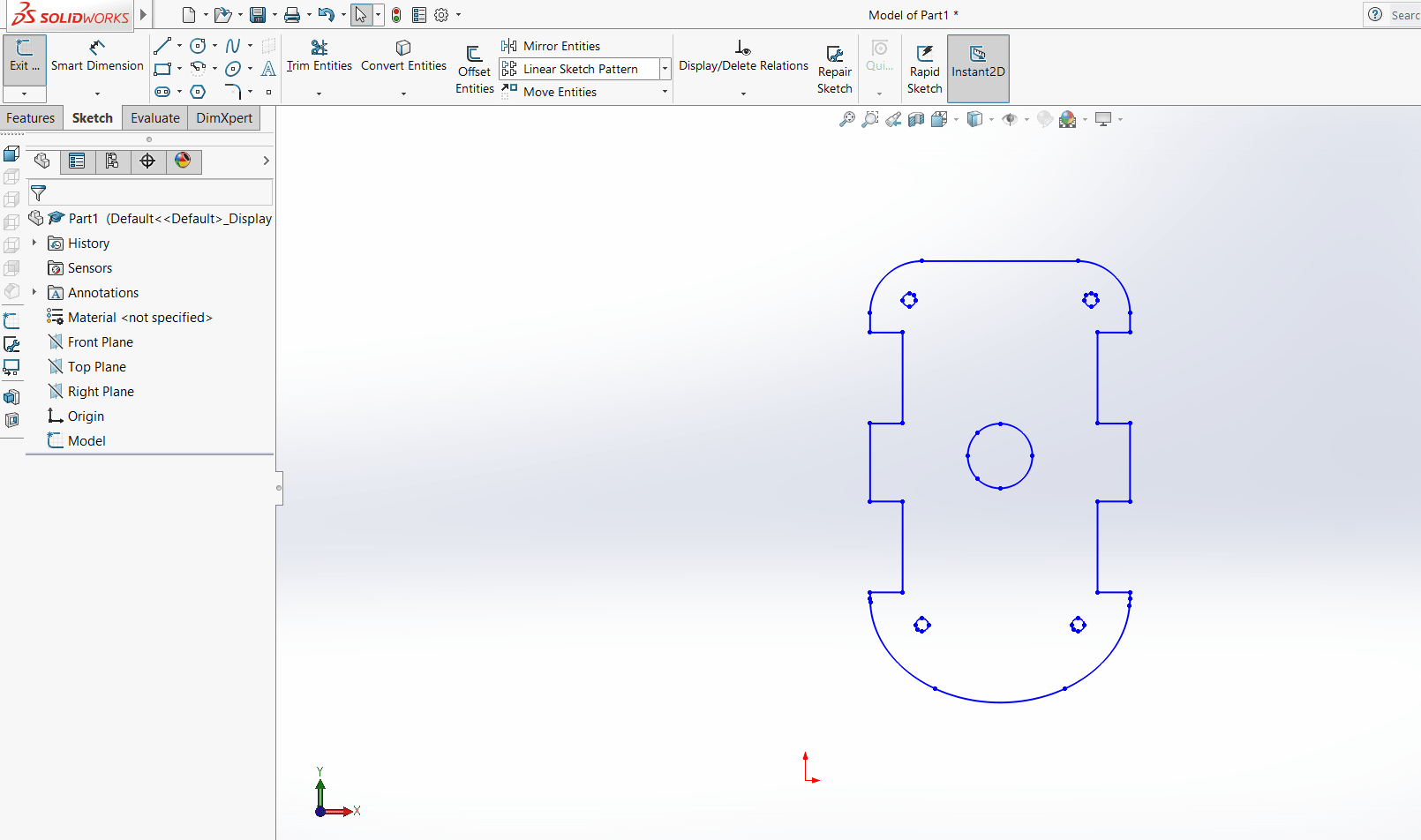Select the Line sketch tool

point(162,46)
